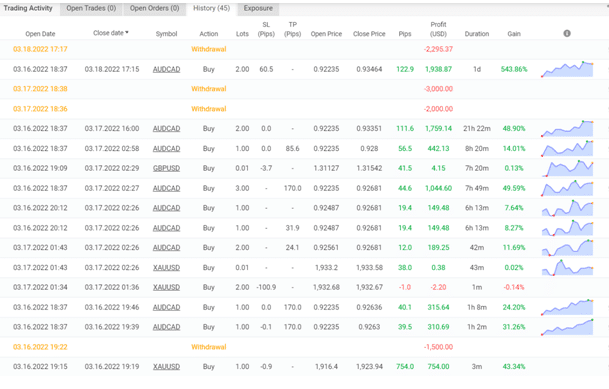The width and height of the screenshot is (609, 389).
Task: Sort by Close date dropdown arrow
Action: [127, 33]
